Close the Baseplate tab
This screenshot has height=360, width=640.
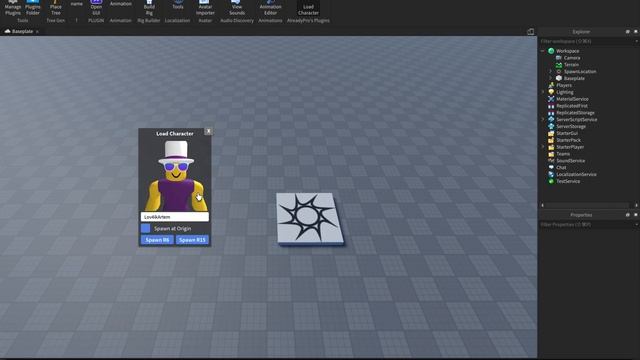(x=37, y=31)
